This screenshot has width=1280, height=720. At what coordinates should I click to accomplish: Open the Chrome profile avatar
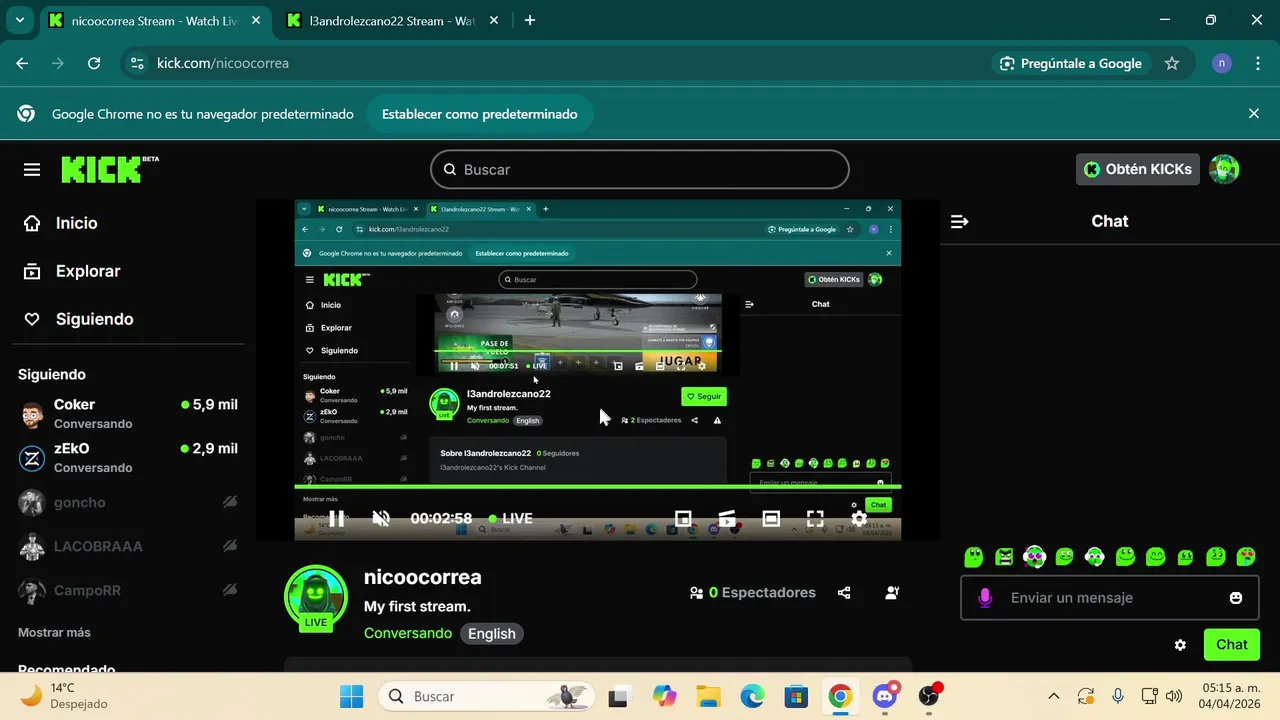[x=1222, y=63]
